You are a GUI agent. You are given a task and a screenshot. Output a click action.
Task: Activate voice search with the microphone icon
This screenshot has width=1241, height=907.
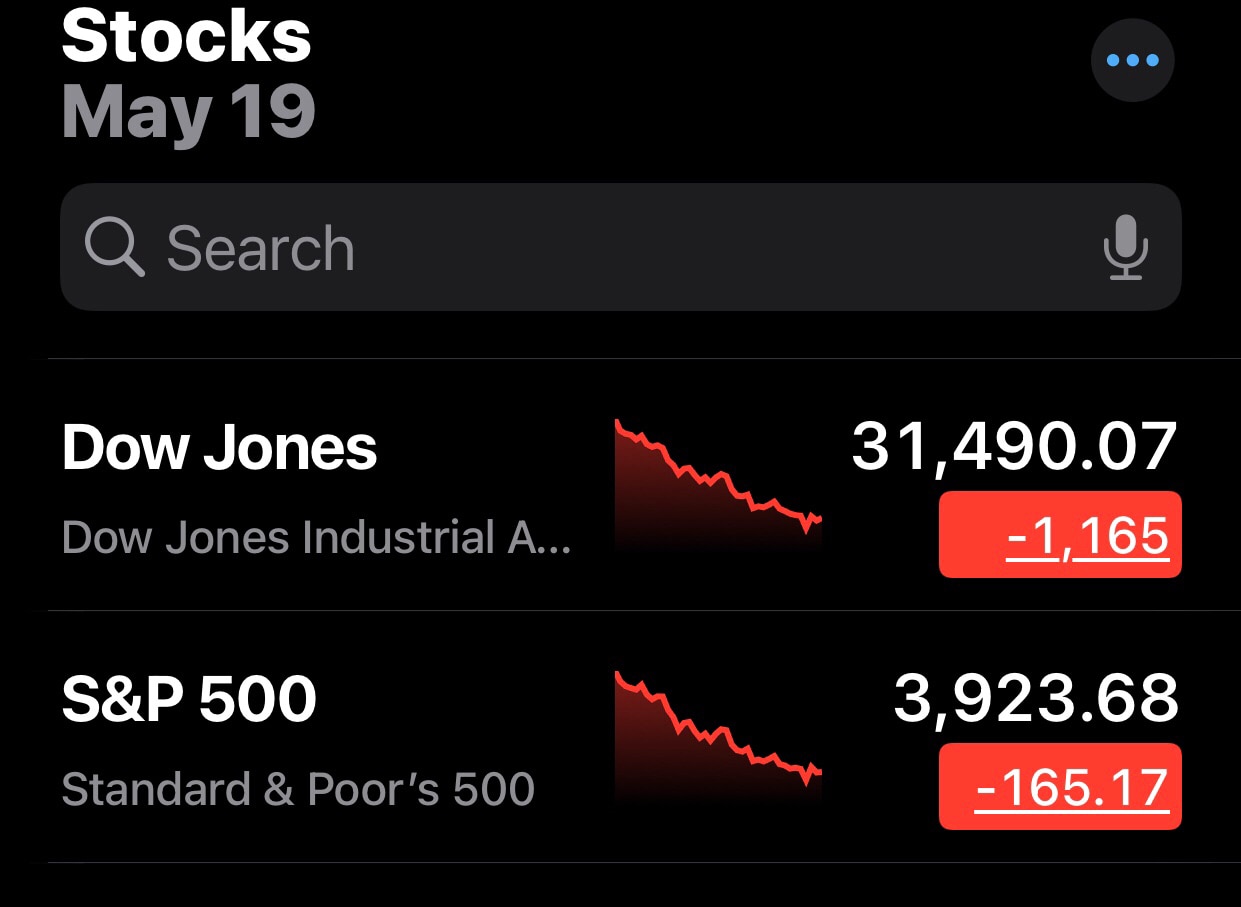coord(1125,249)
